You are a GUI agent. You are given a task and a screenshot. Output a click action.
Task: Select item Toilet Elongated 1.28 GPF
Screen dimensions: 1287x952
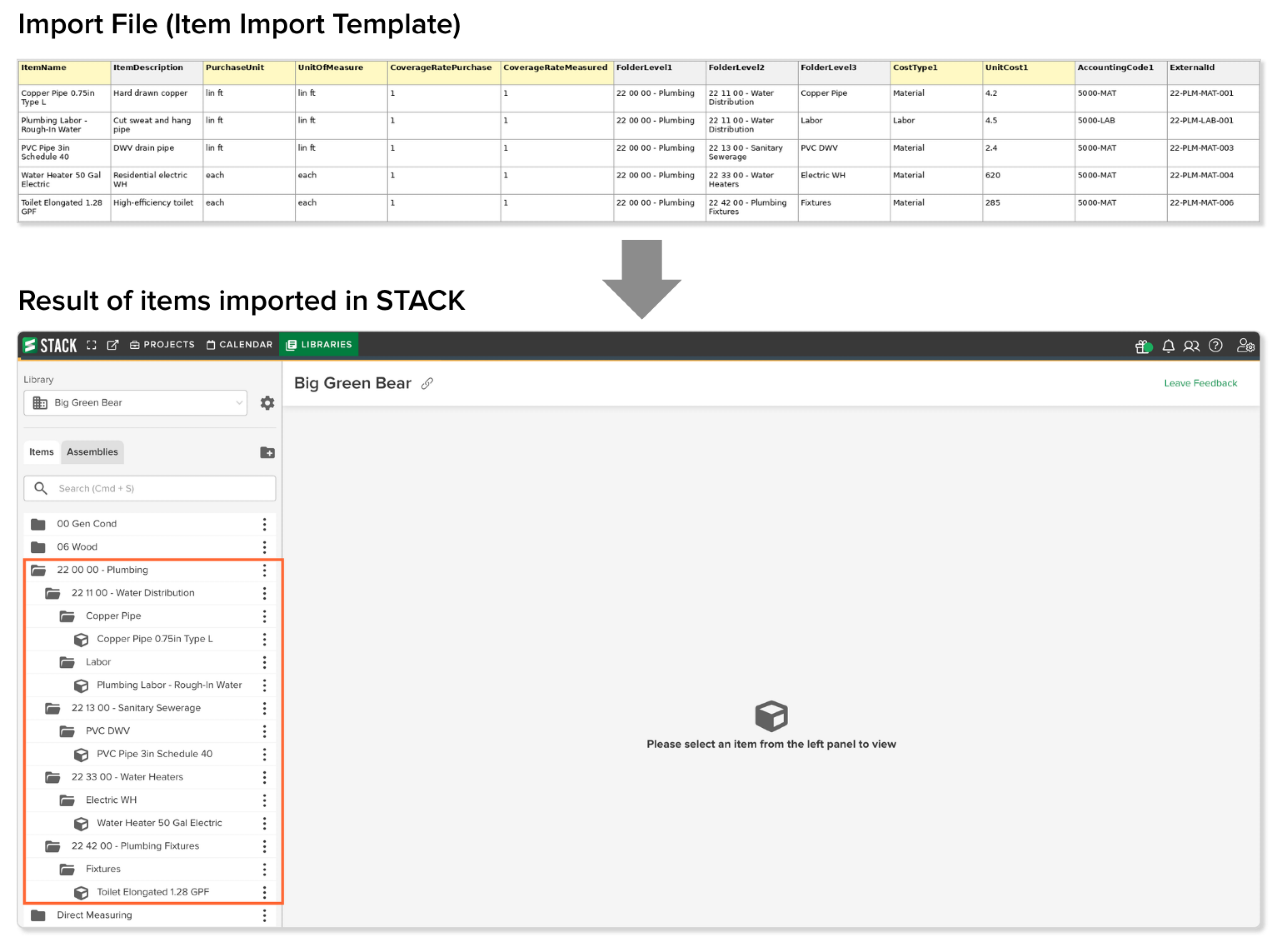click(x=153, y=892)
